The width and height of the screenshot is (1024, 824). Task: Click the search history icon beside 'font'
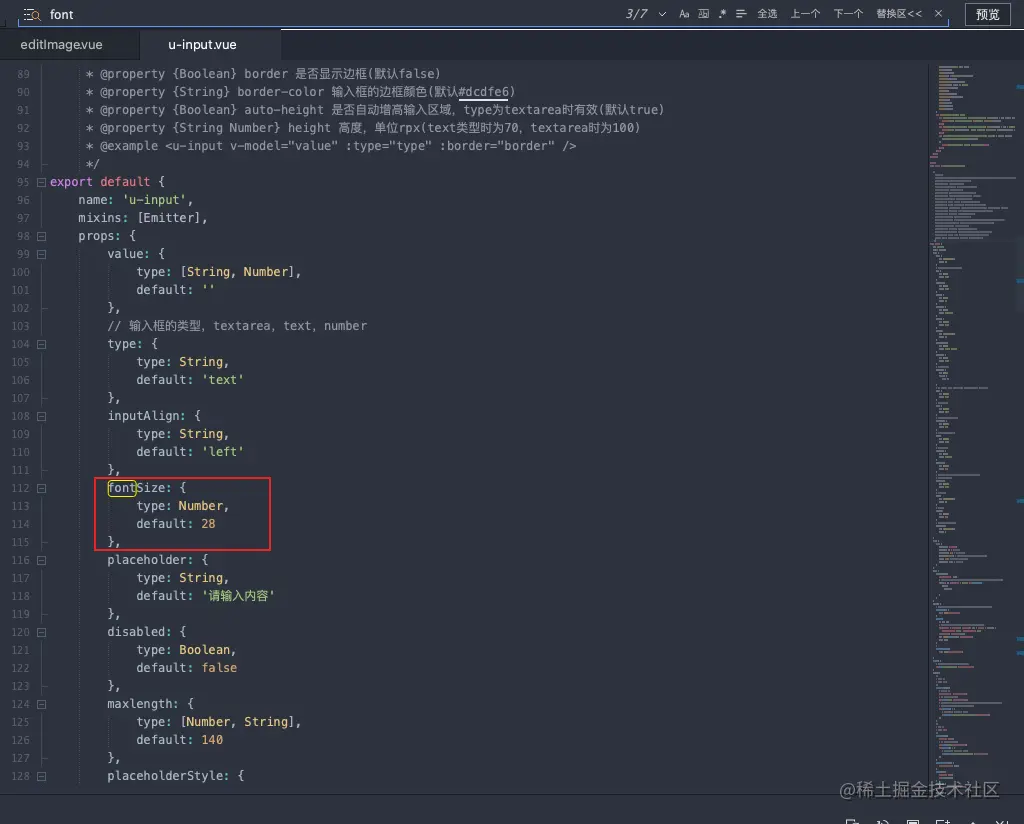[32, 14]
